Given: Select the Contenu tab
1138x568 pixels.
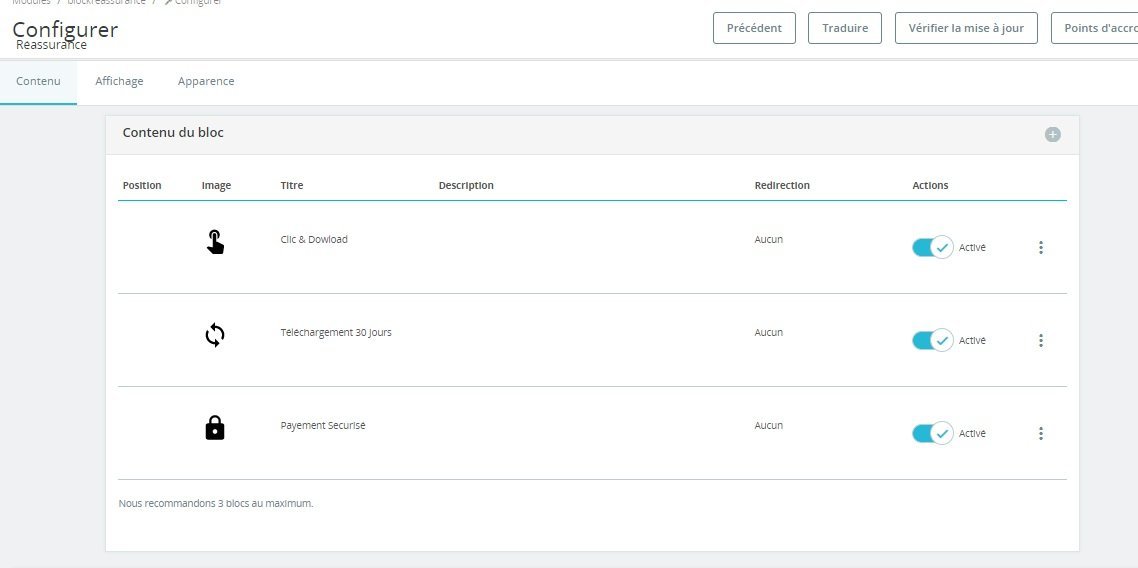Looking at the screenshot, I should pos(38,81).
